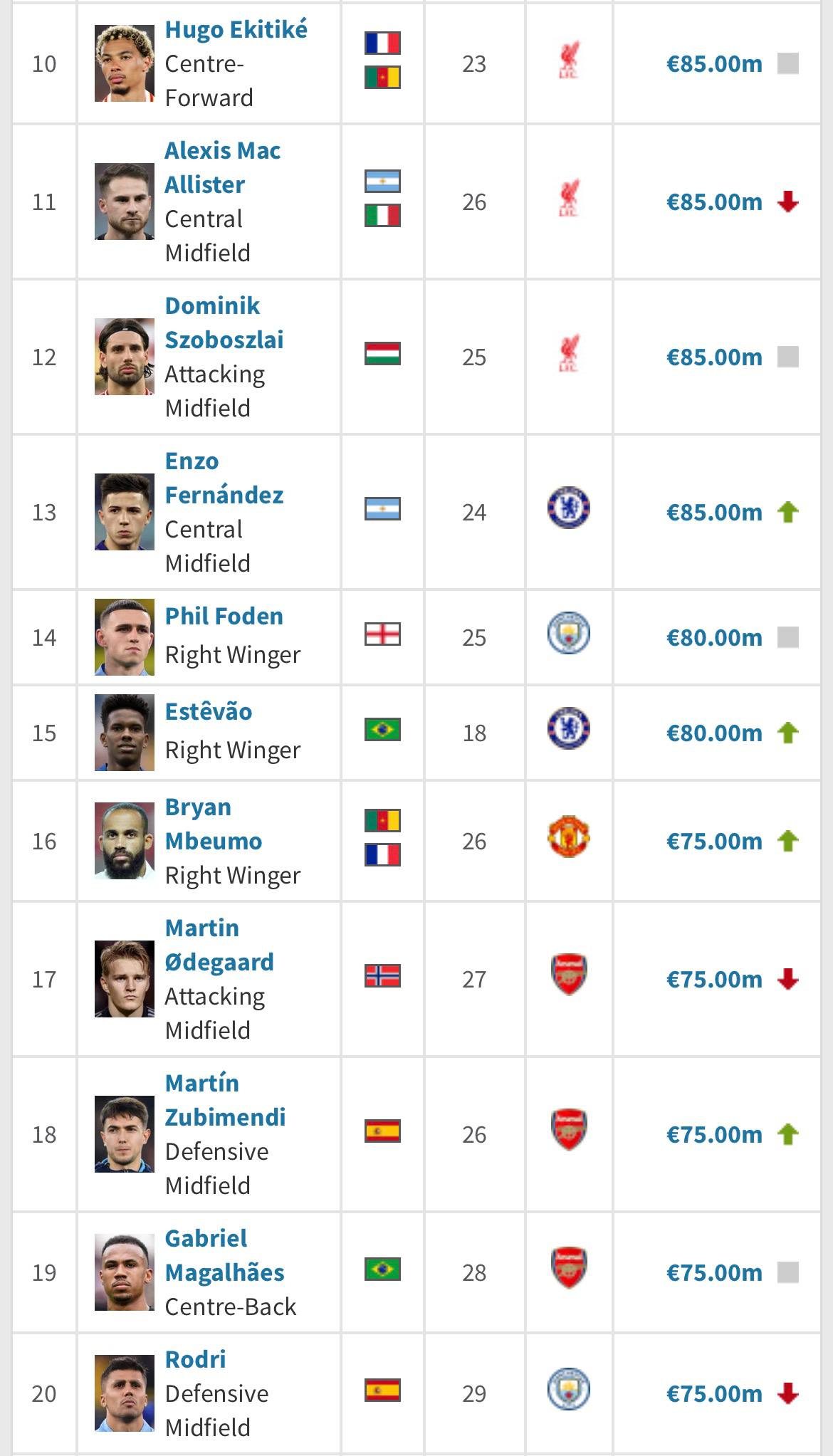Click Dominik Szoboszlai's player photo
Viewport: 833px width, 1456px height.
pyautogui.click(x=125, y=357)
